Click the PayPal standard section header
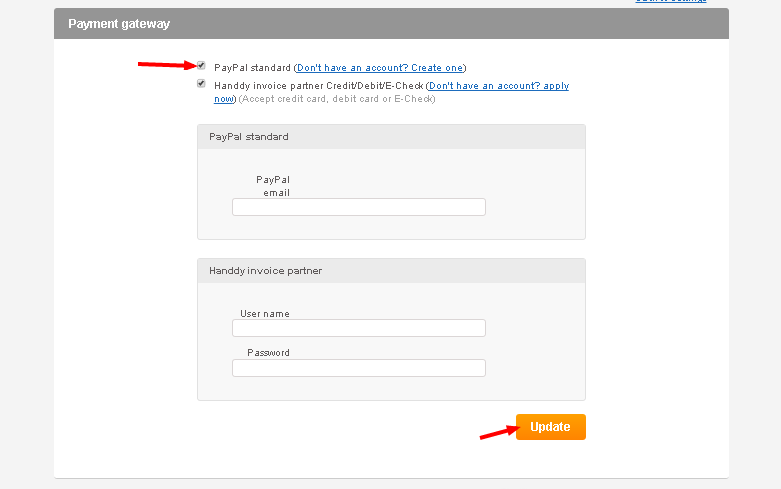 (x=391, y=137)
